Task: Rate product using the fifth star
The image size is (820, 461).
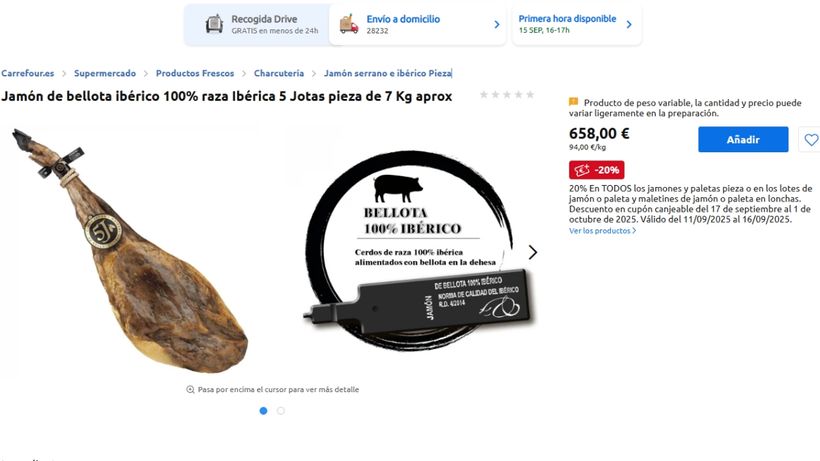Action: click(530, 95)
